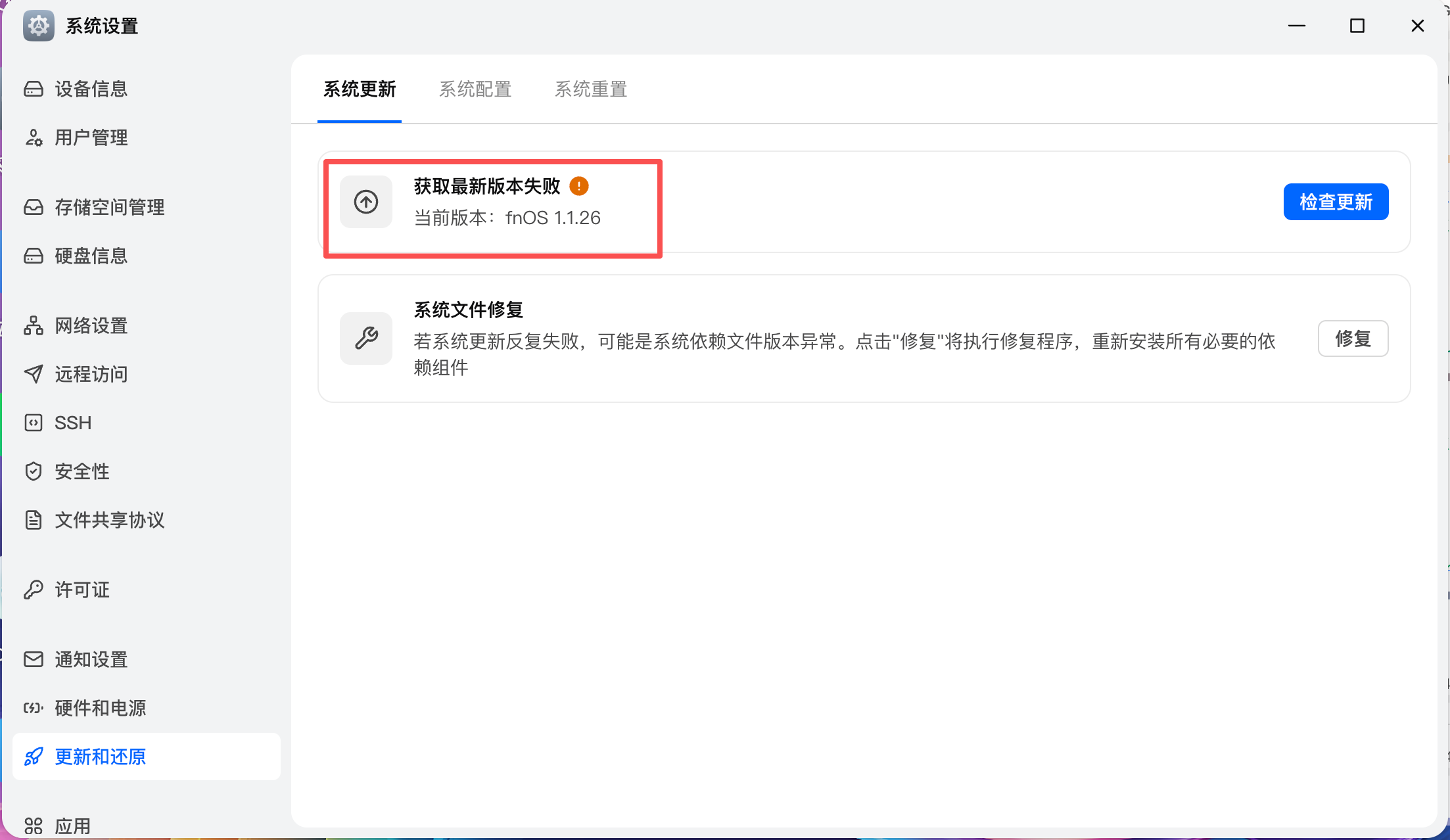Click the 更新和还原 rocket icon

click(34, 757)
